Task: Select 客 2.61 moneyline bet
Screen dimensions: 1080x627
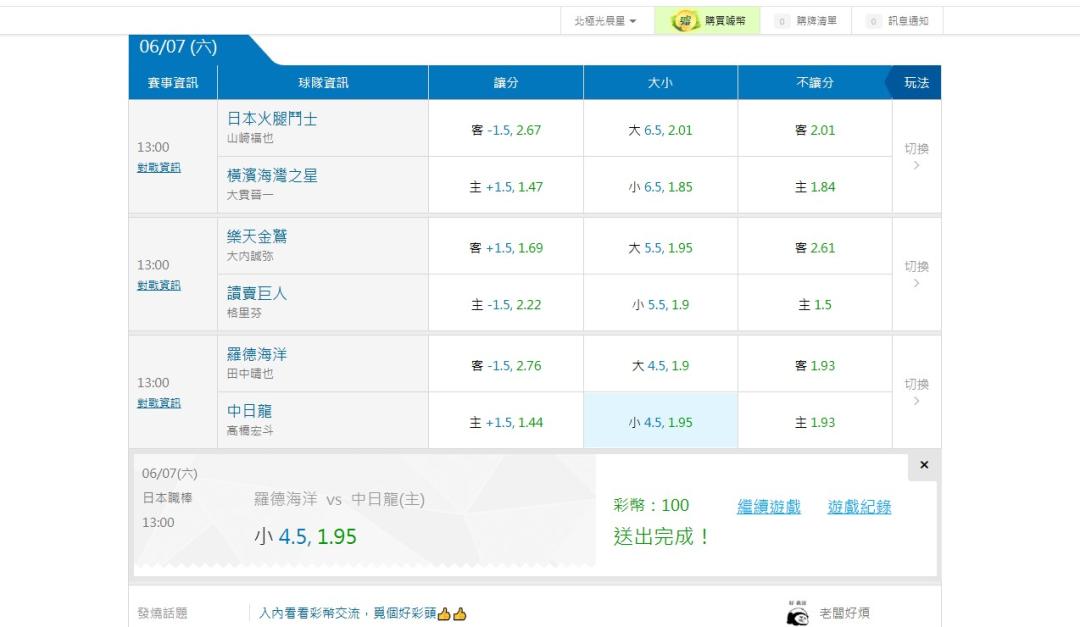Action: coord(815,247)
